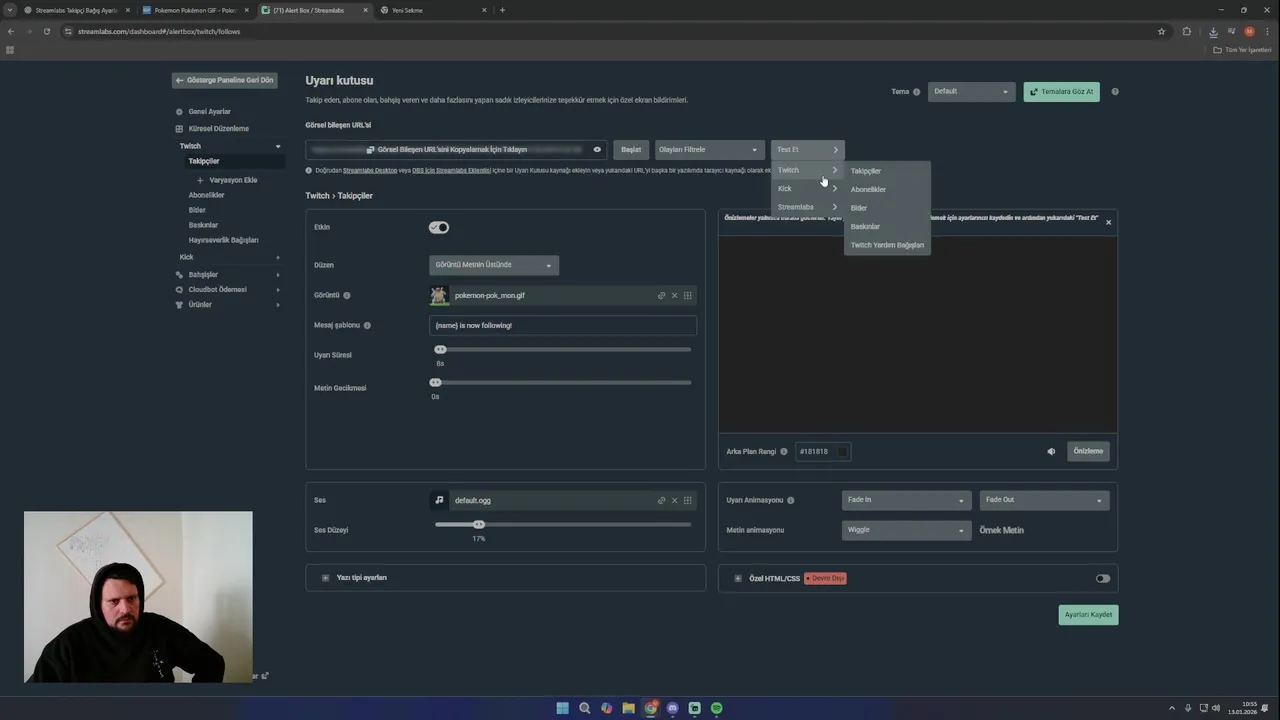Toggle the Etkin switch
The image size is (1280, 720).
[x=439, y=228]
